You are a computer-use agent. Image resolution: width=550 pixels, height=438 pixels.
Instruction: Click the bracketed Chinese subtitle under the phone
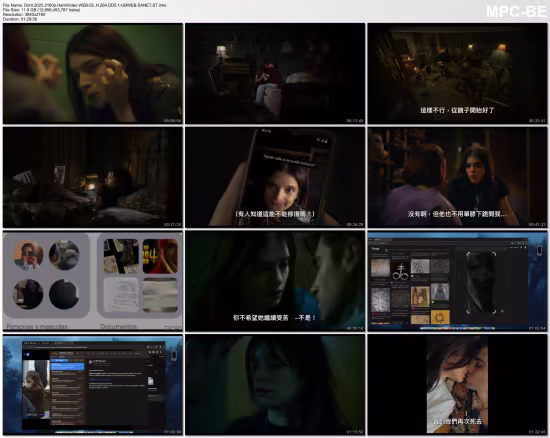coord(275,214)
